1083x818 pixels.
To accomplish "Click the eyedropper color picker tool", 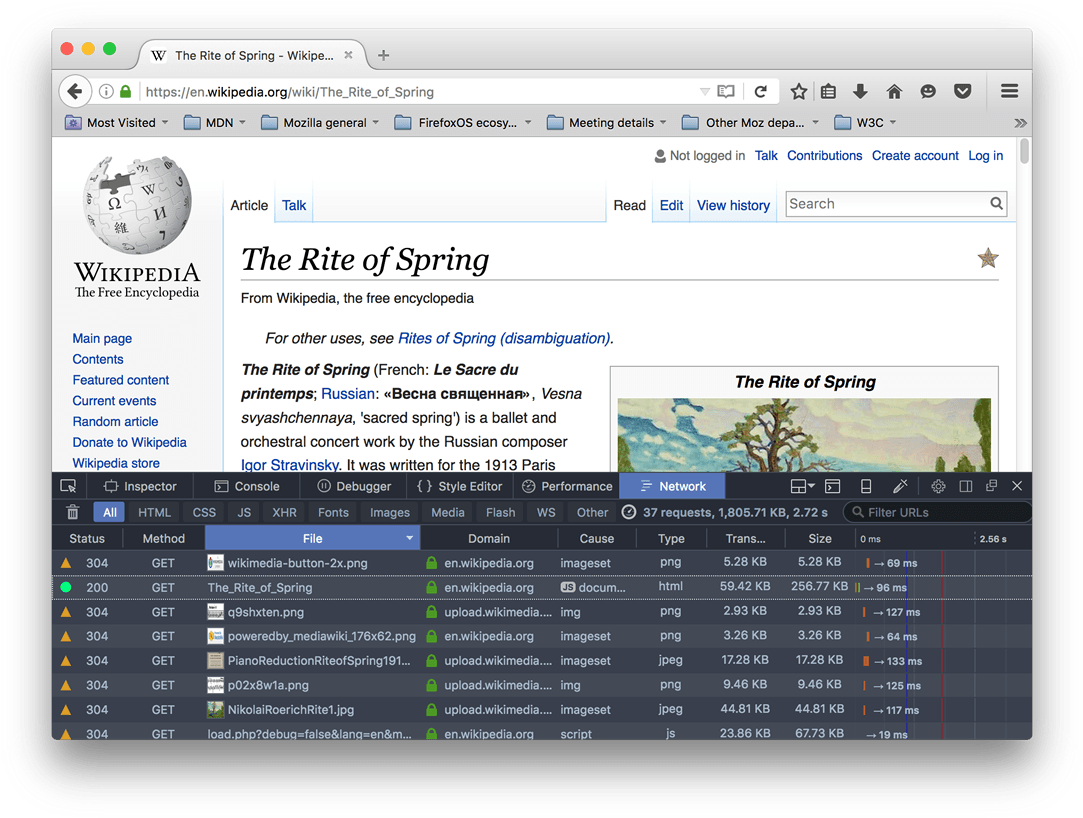I will (x=900, y=486).
